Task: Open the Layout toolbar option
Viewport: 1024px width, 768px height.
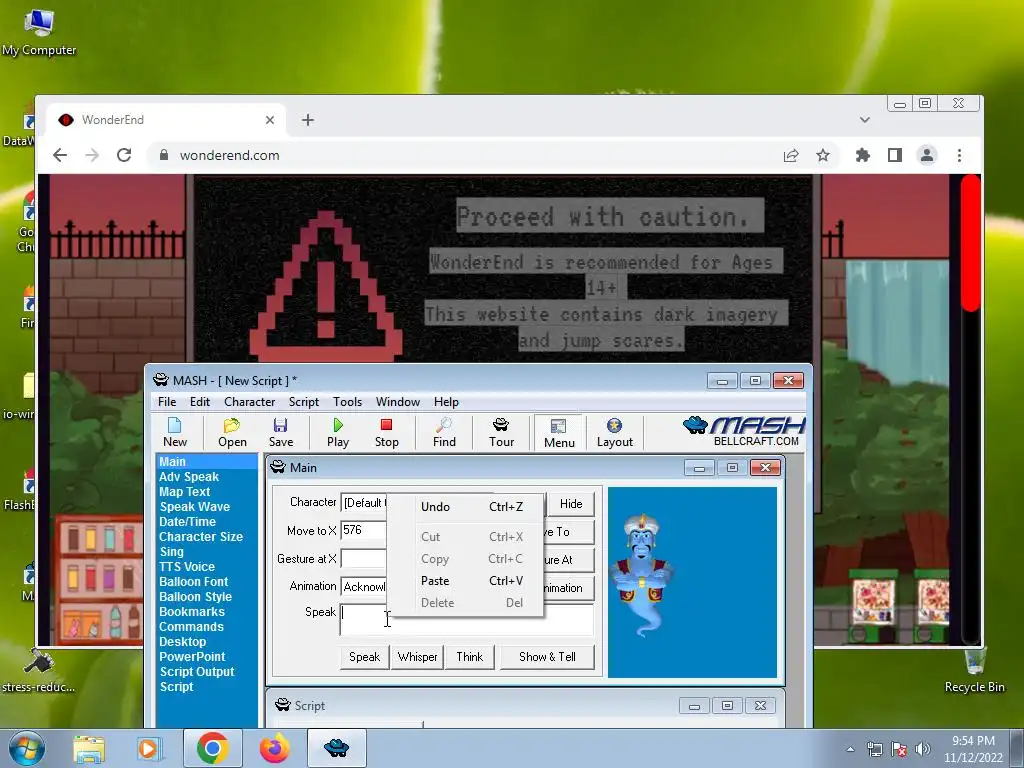Action: click(x=615, y=432)
